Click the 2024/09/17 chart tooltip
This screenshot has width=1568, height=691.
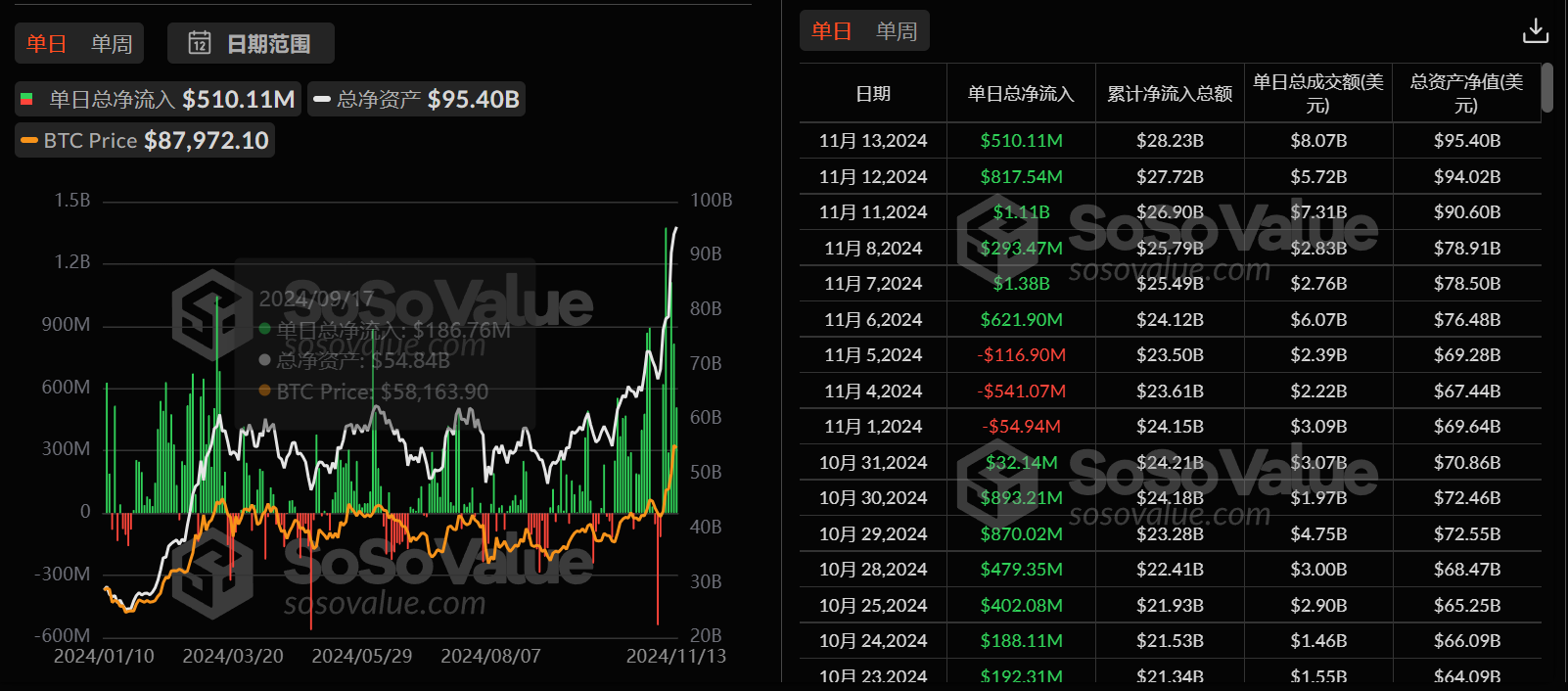click(x=384, y=343)
